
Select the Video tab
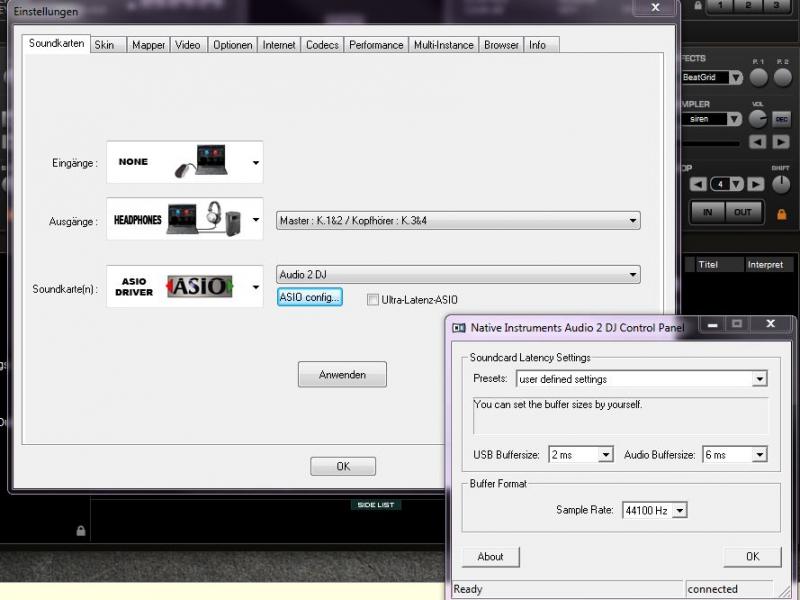point(188,45)
